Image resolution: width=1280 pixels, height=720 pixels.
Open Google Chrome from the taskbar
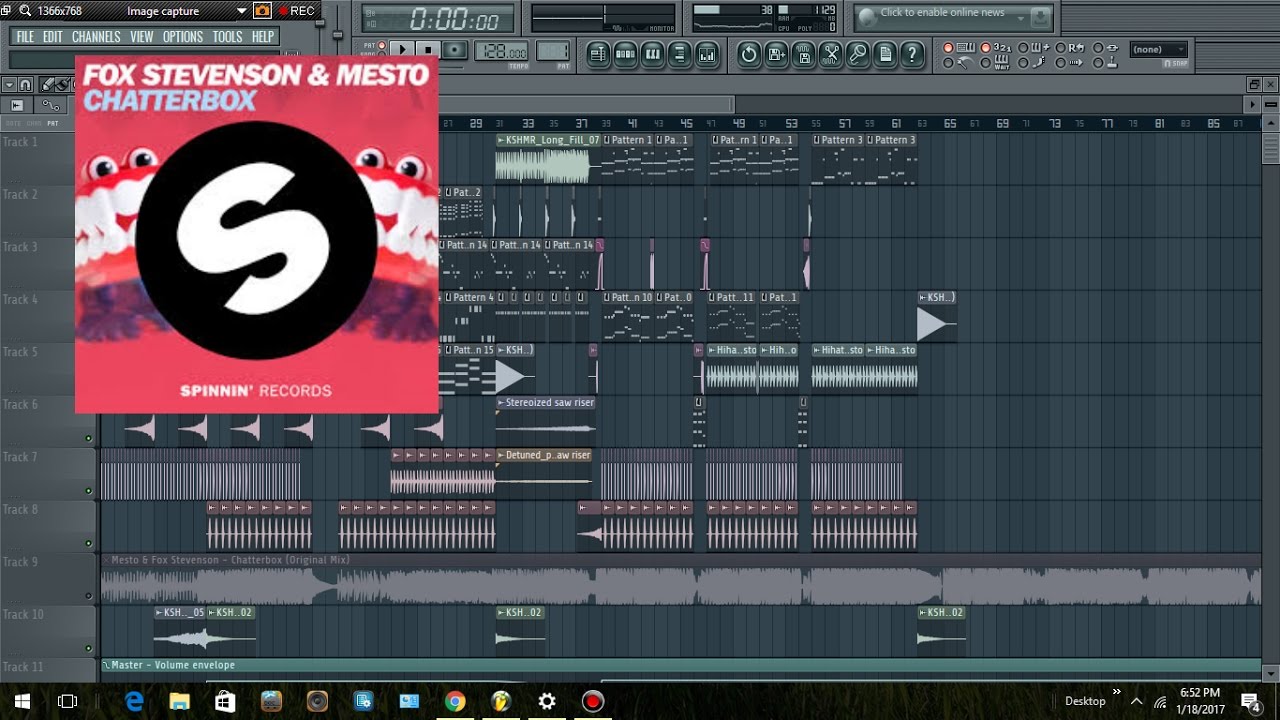[x=455, y=701]
